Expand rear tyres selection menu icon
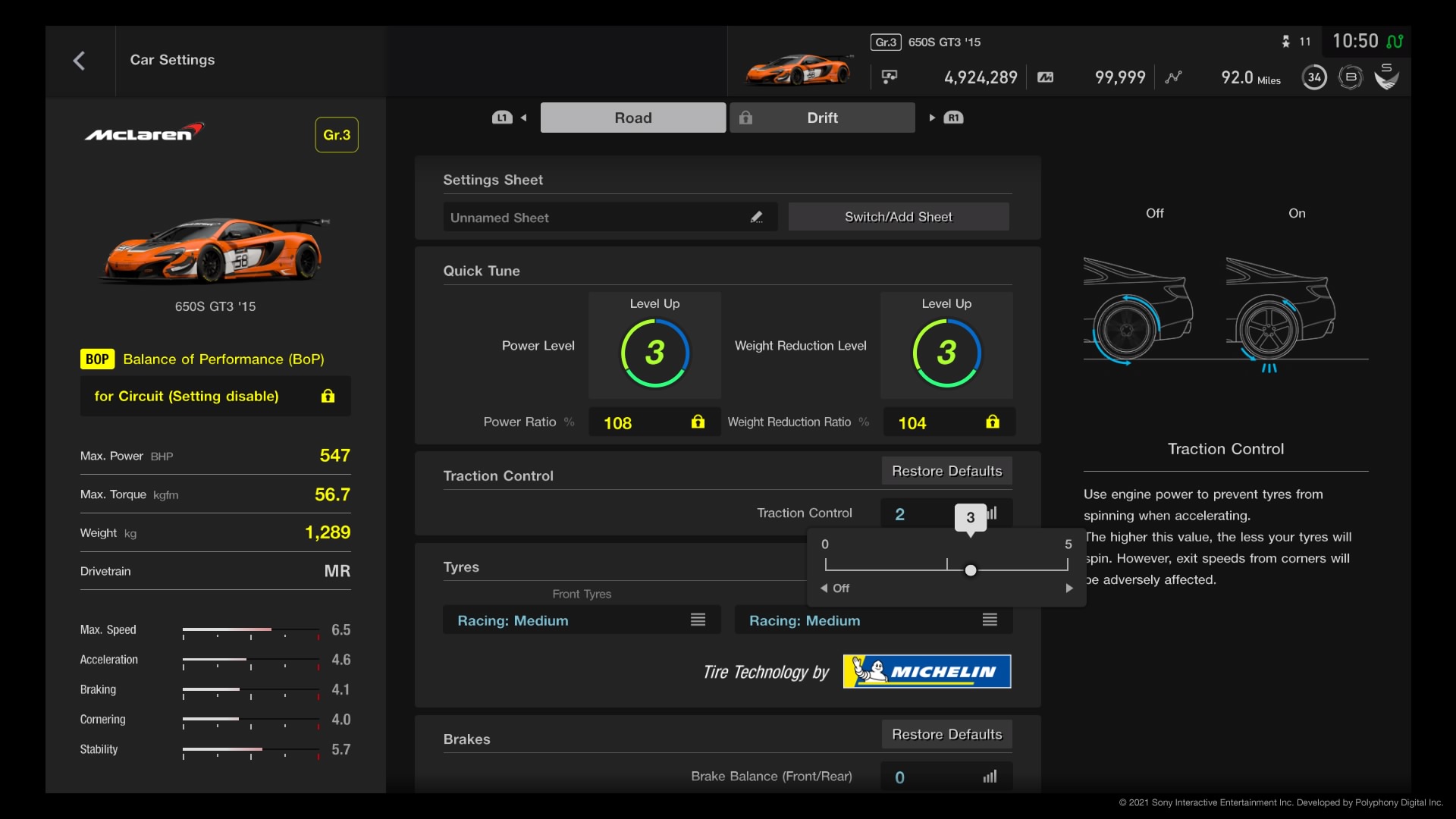The image size is (1456, 819). [x=989, y=620]
